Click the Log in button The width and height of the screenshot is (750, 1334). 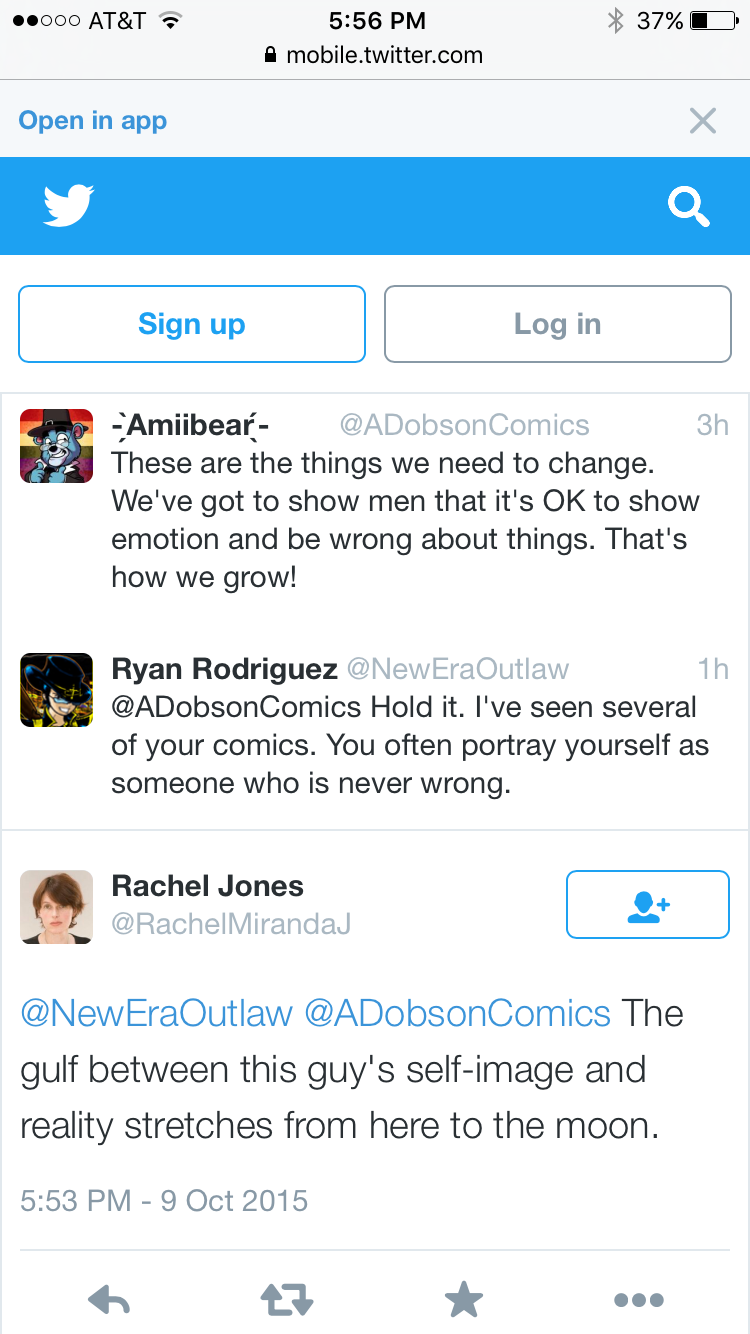tap(558, 324)
